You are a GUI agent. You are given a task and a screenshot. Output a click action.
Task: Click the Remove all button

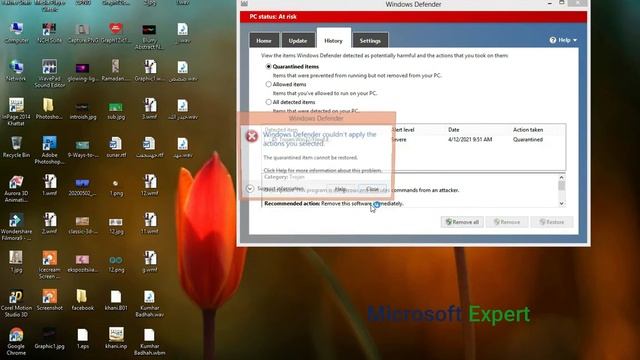[x=462, y=222]
